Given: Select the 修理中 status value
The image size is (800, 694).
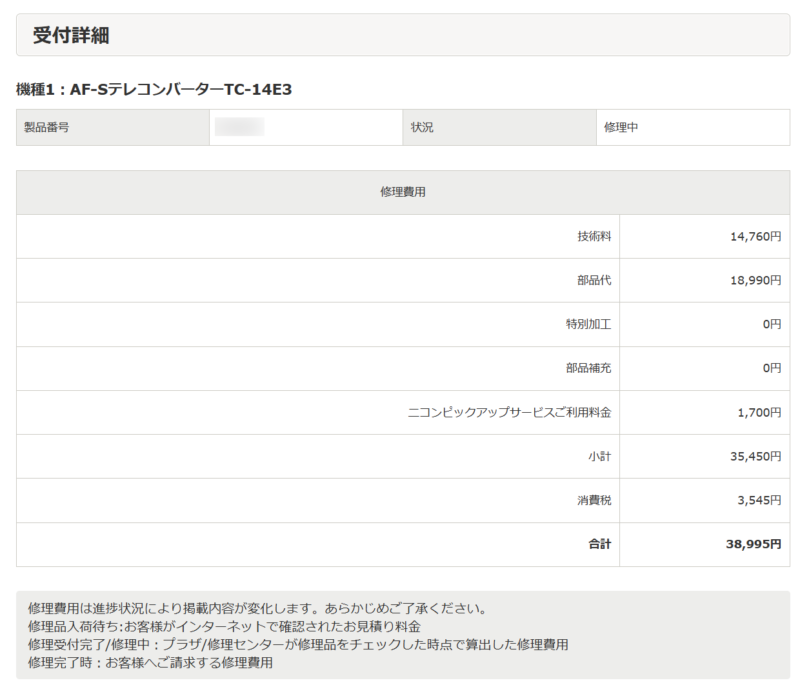Looking at the screenshot, I should [621, 128].
